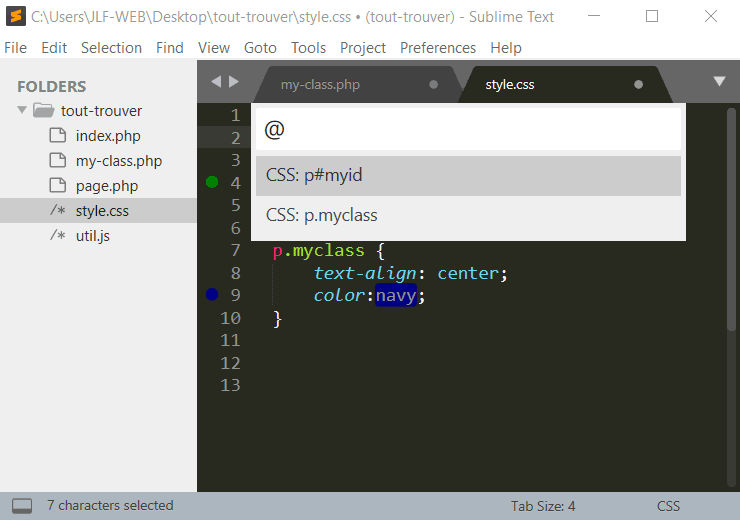Click the navy gutter dot on line 9
The width and height of the screenshot is (740, 520).
click(x=212, y=294)
